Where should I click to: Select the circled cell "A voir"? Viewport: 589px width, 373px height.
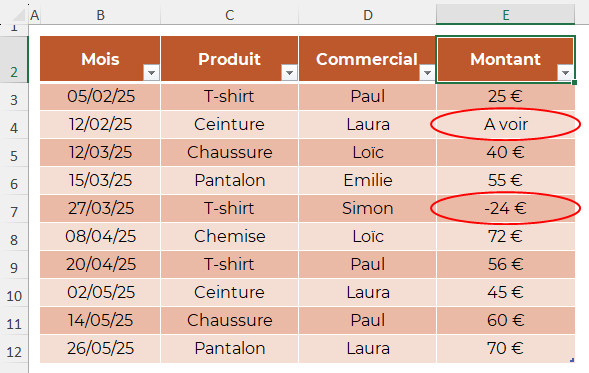tap(506, 124)
